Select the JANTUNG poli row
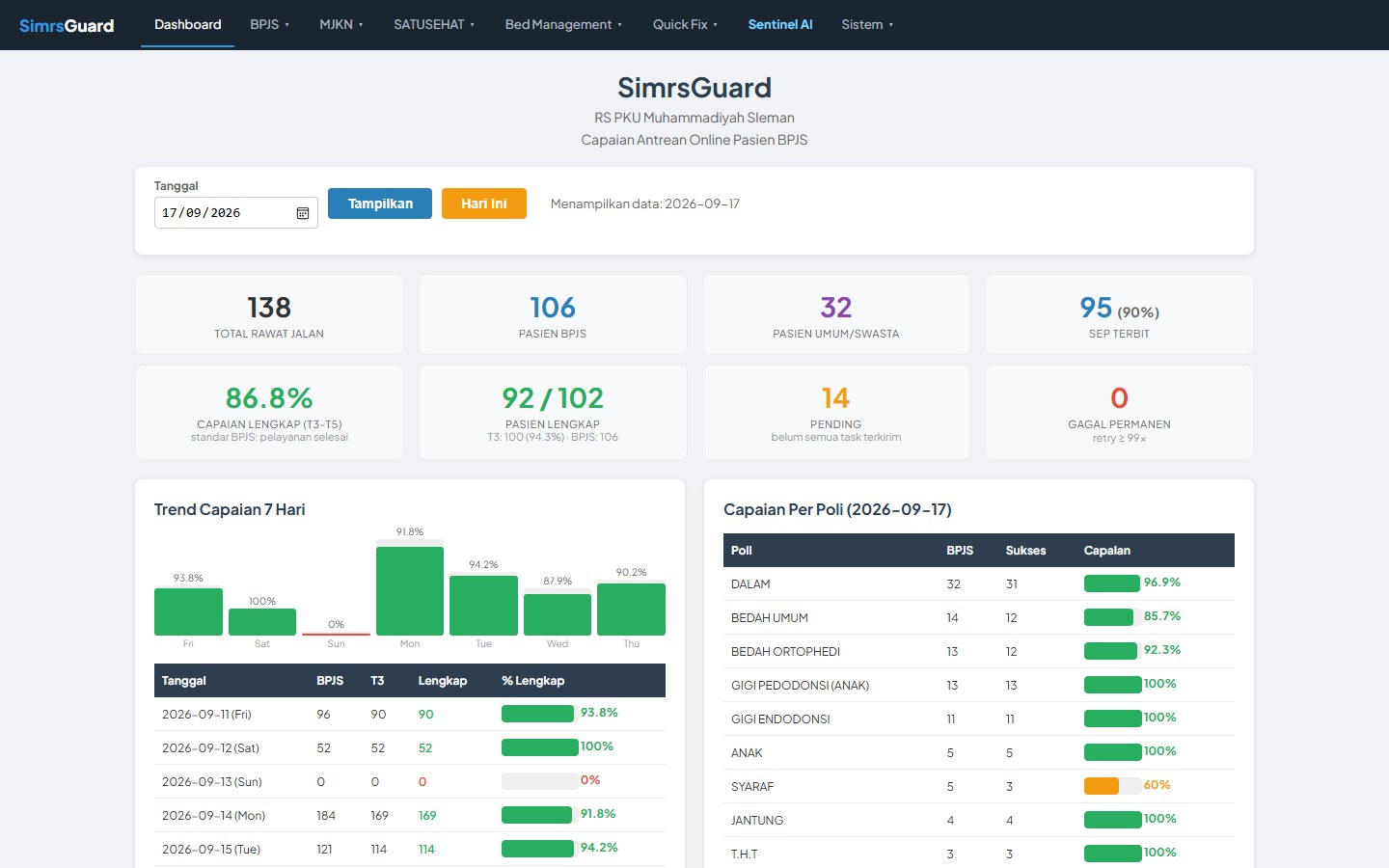 (x=979, y=820)
